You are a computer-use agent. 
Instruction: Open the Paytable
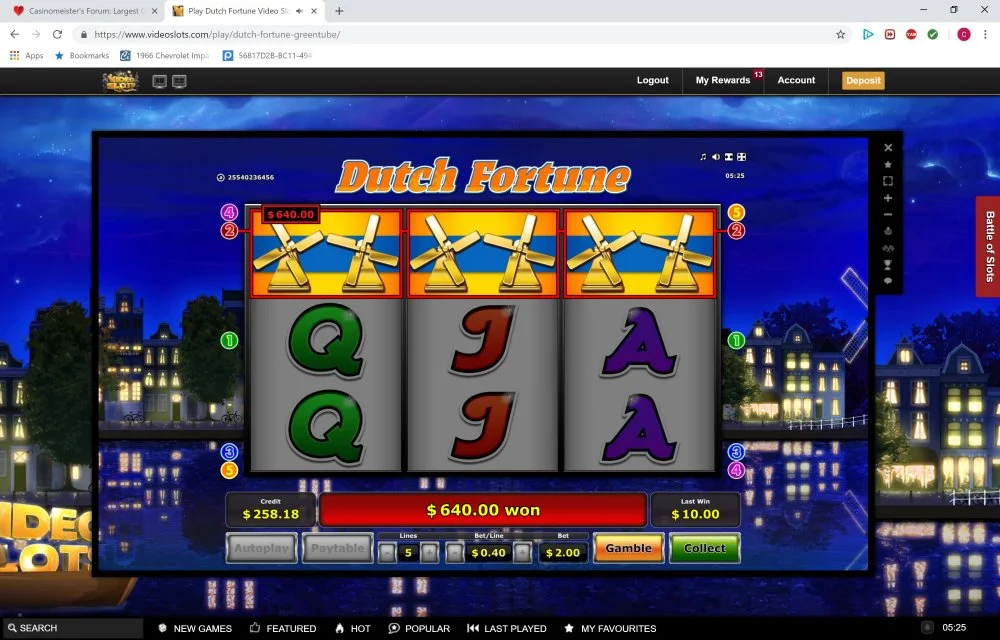[337, 548]
